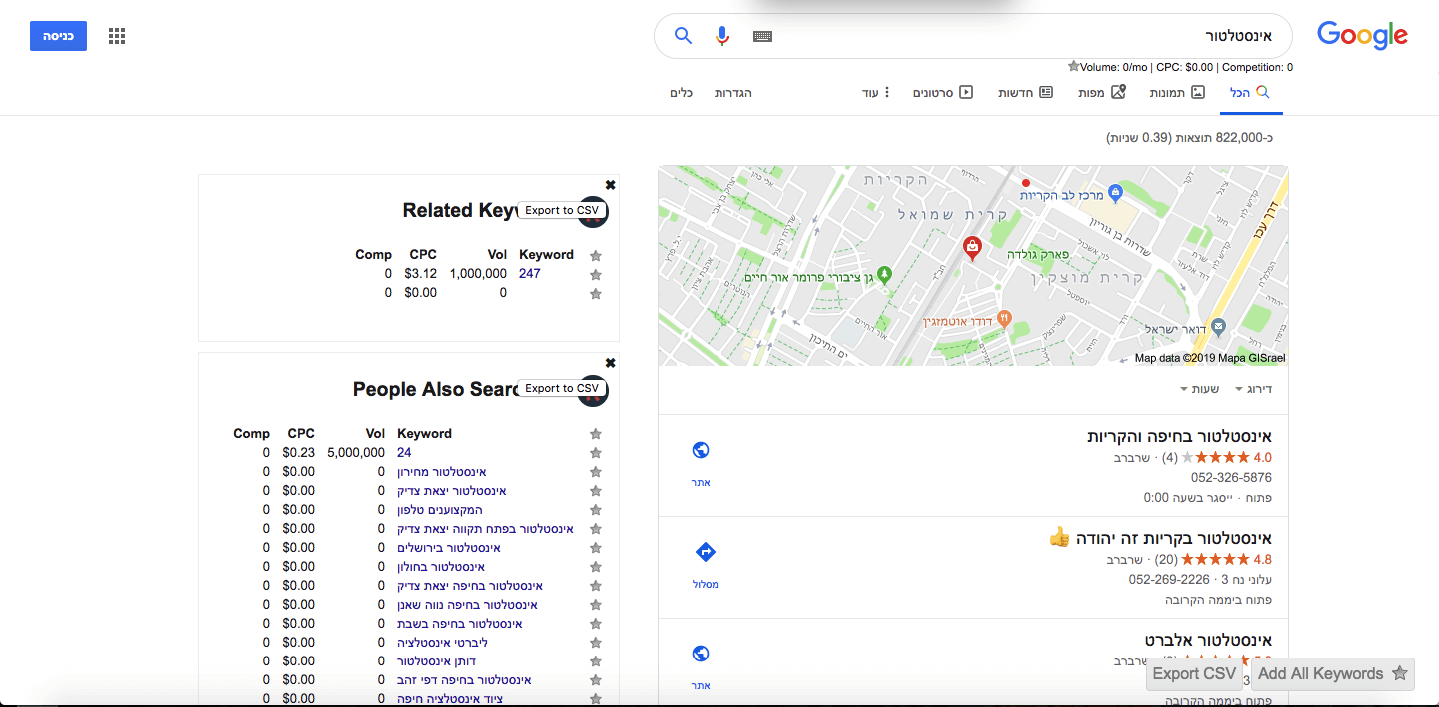Toggle star for keyword 247
This screenshot has width=1439, height=707.
click(x=596, y=274)
